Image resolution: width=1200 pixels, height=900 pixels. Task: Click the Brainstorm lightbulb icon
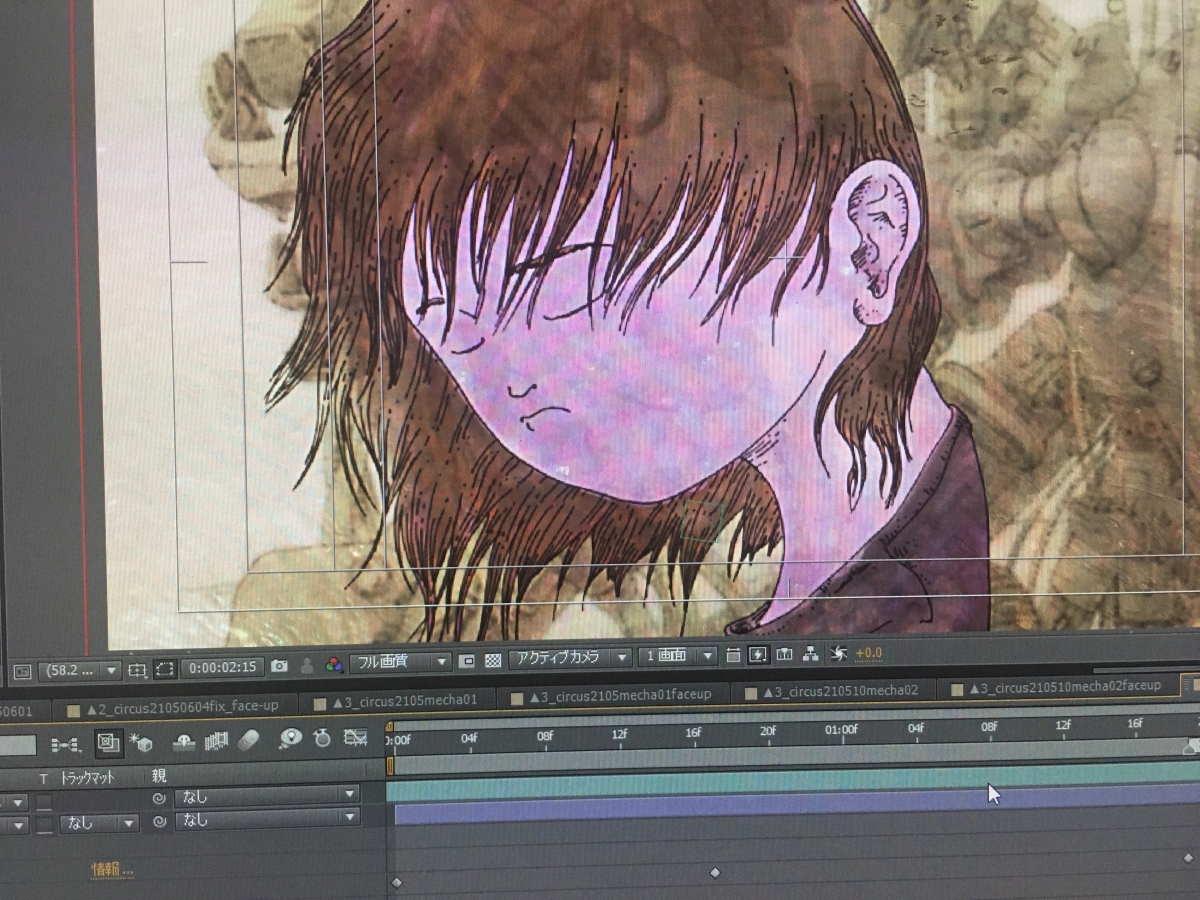point(291,738)
